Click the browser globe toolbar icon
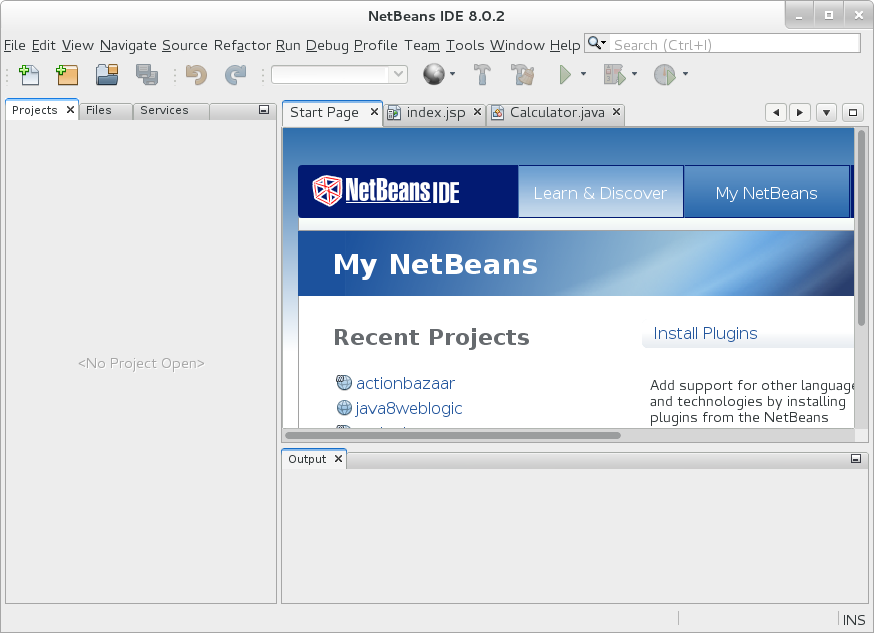The width and height of the screenshot is (874, 633). click(x=434, y=74)
